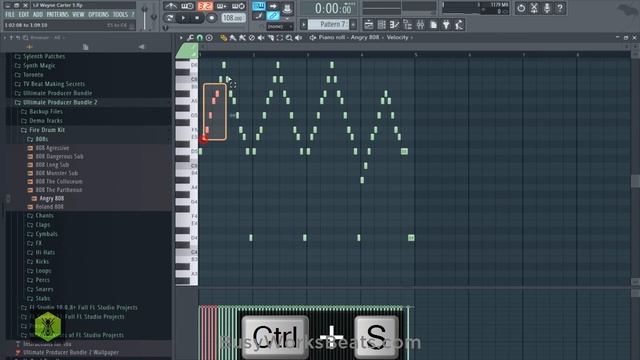Select the Slice tool in piano roll
640x360 pixels.
coord(270,38)
